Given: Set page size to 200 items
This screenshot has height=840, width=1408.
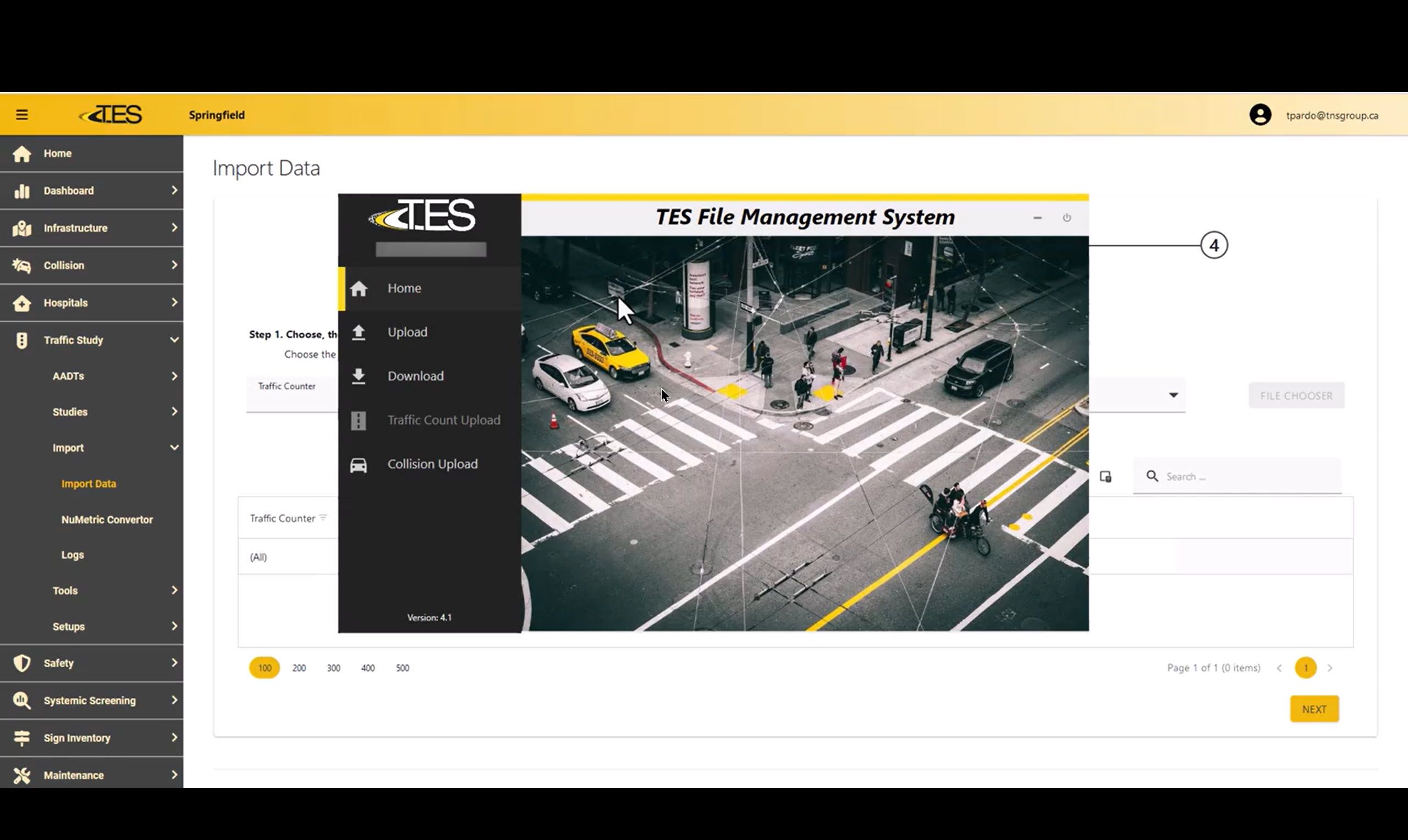Looking at the screenshot, I should click(299, 668).
